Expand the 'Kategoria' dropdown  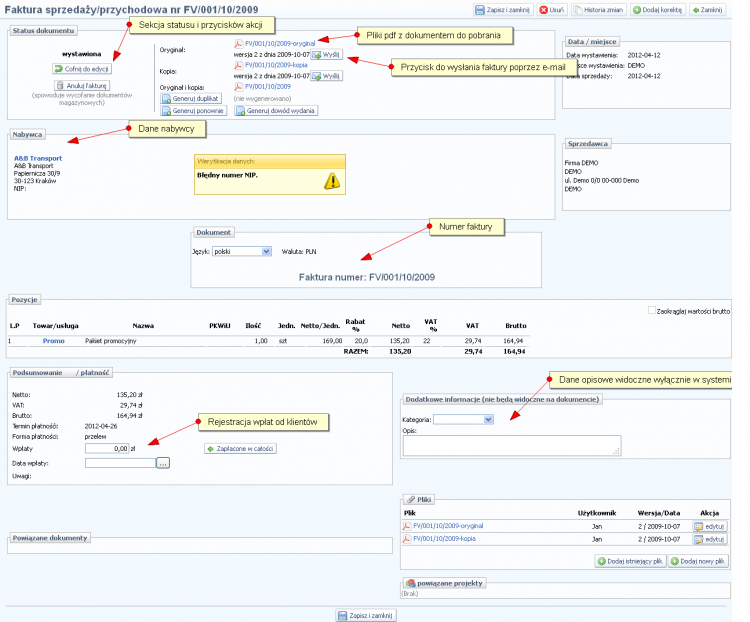pyautogui.click(x=463, y=420)
